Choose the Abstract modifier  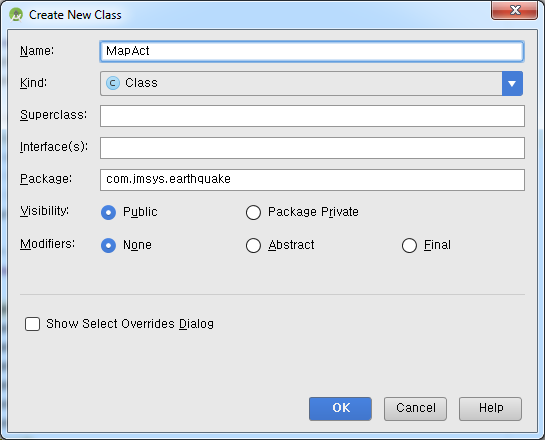click(x=253, y=245)
